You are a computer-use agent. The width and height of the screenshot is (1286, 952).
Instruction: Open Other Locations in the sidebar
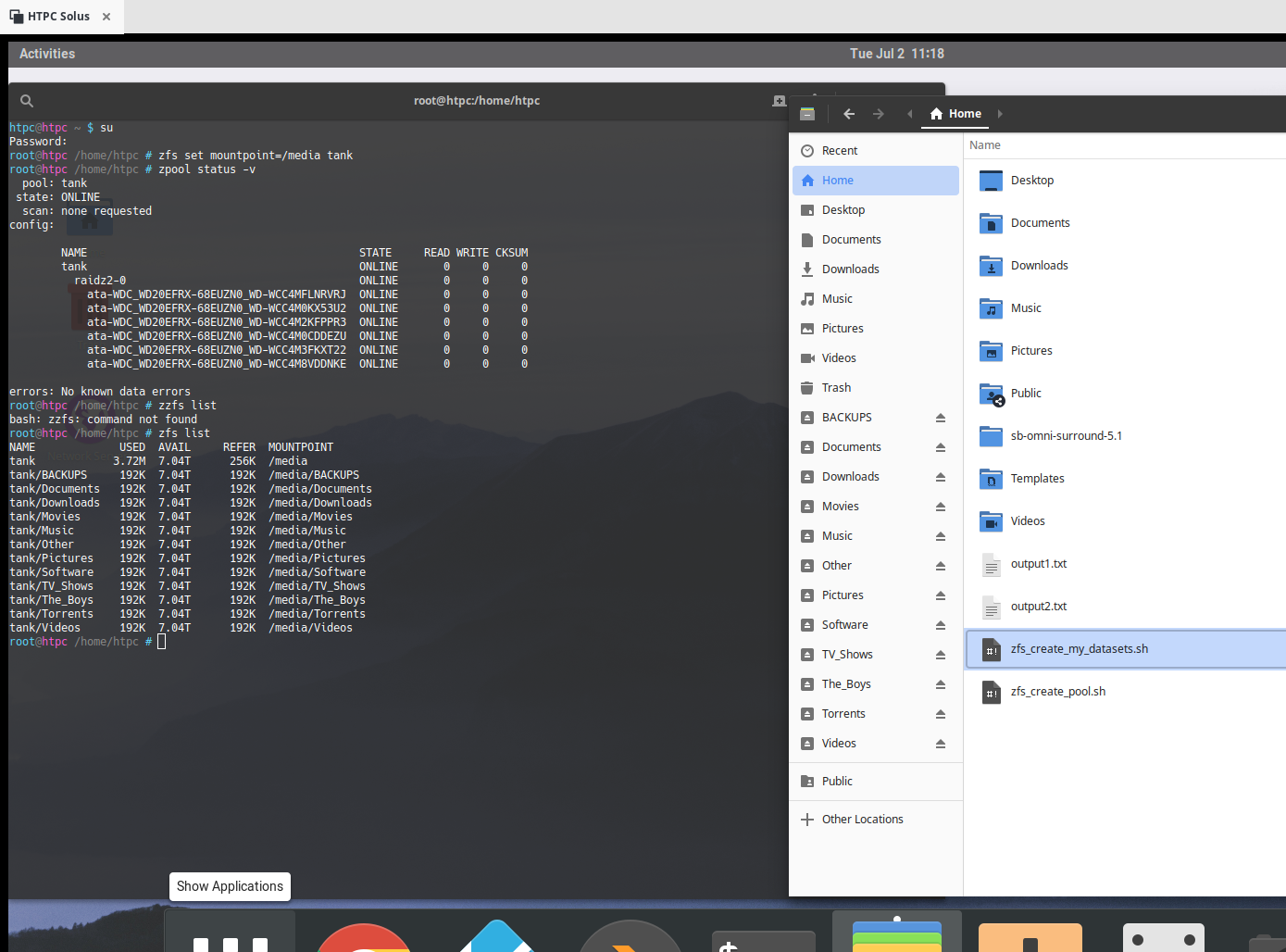(x=862, y=819)
